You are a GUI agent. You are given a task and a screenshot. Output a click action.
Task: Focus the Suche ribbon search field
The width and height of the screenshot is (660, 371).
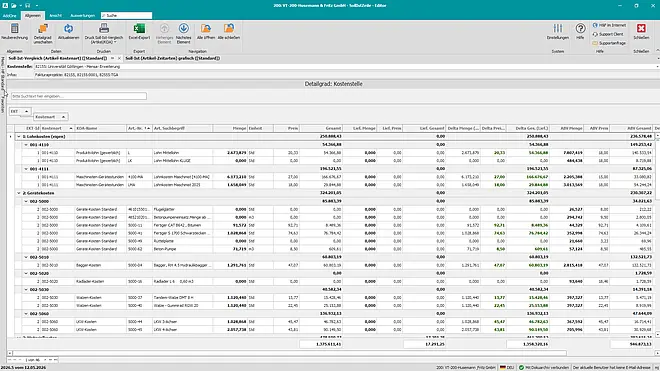126,16
